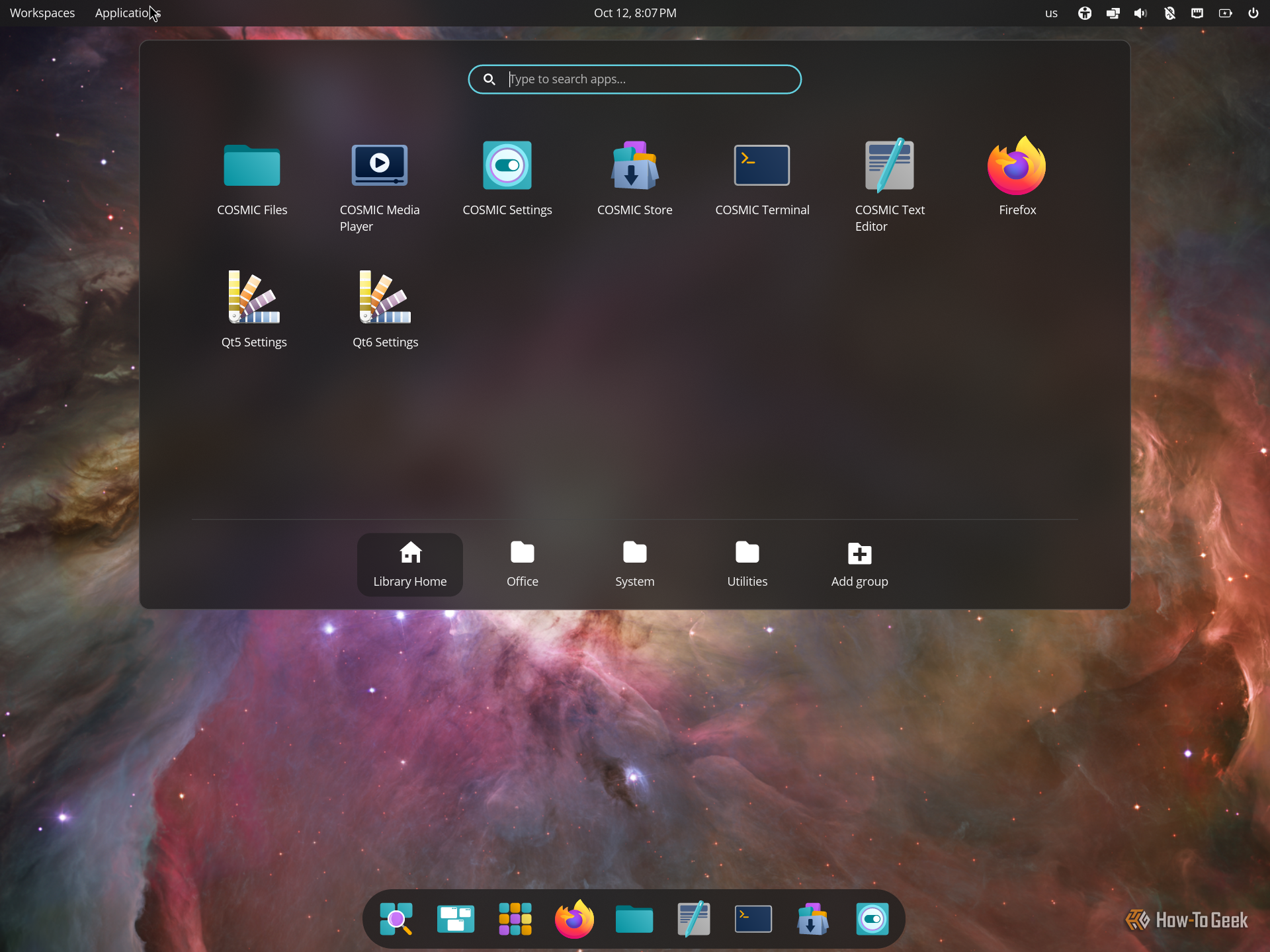Screen dimensions: 1270x952
Task: Open the launcher search icon in dock
Action: pos(396,919)
